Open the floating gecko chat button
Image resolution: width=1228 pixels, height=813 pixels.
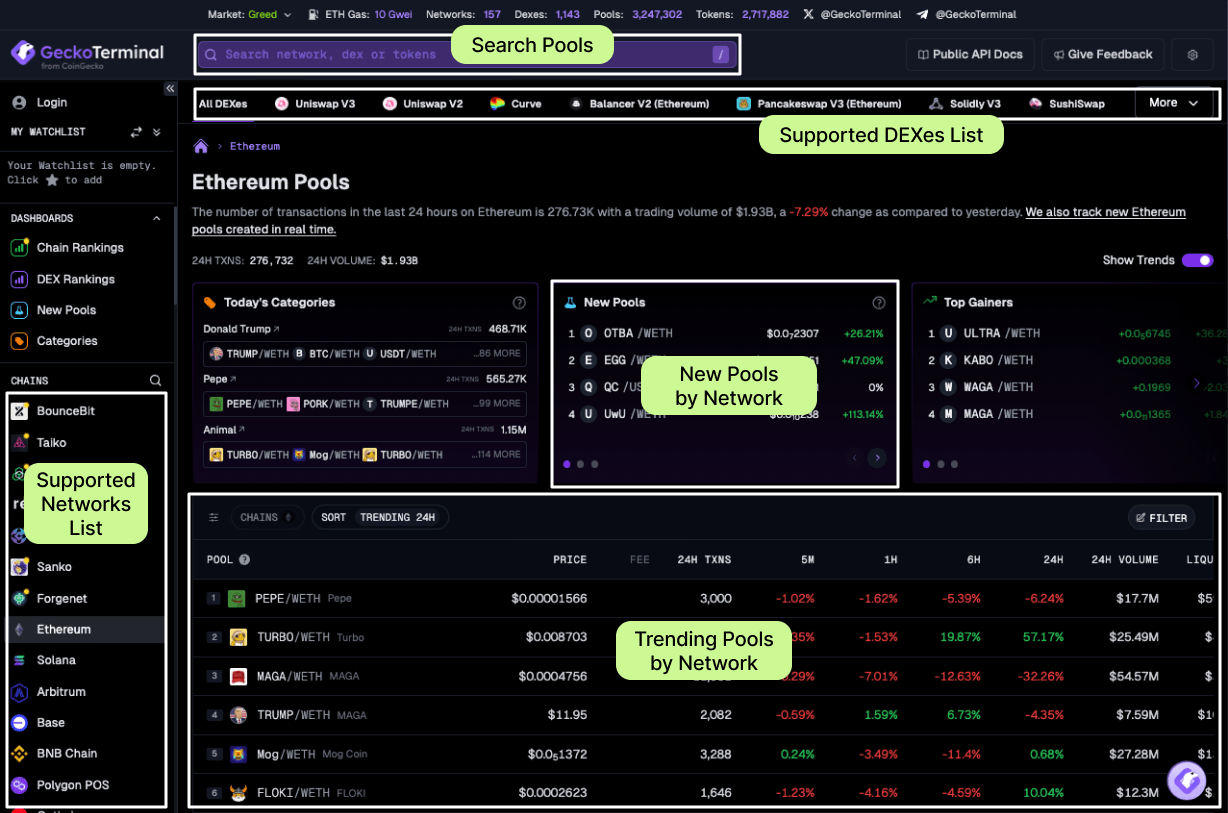tap(1187, 780)
